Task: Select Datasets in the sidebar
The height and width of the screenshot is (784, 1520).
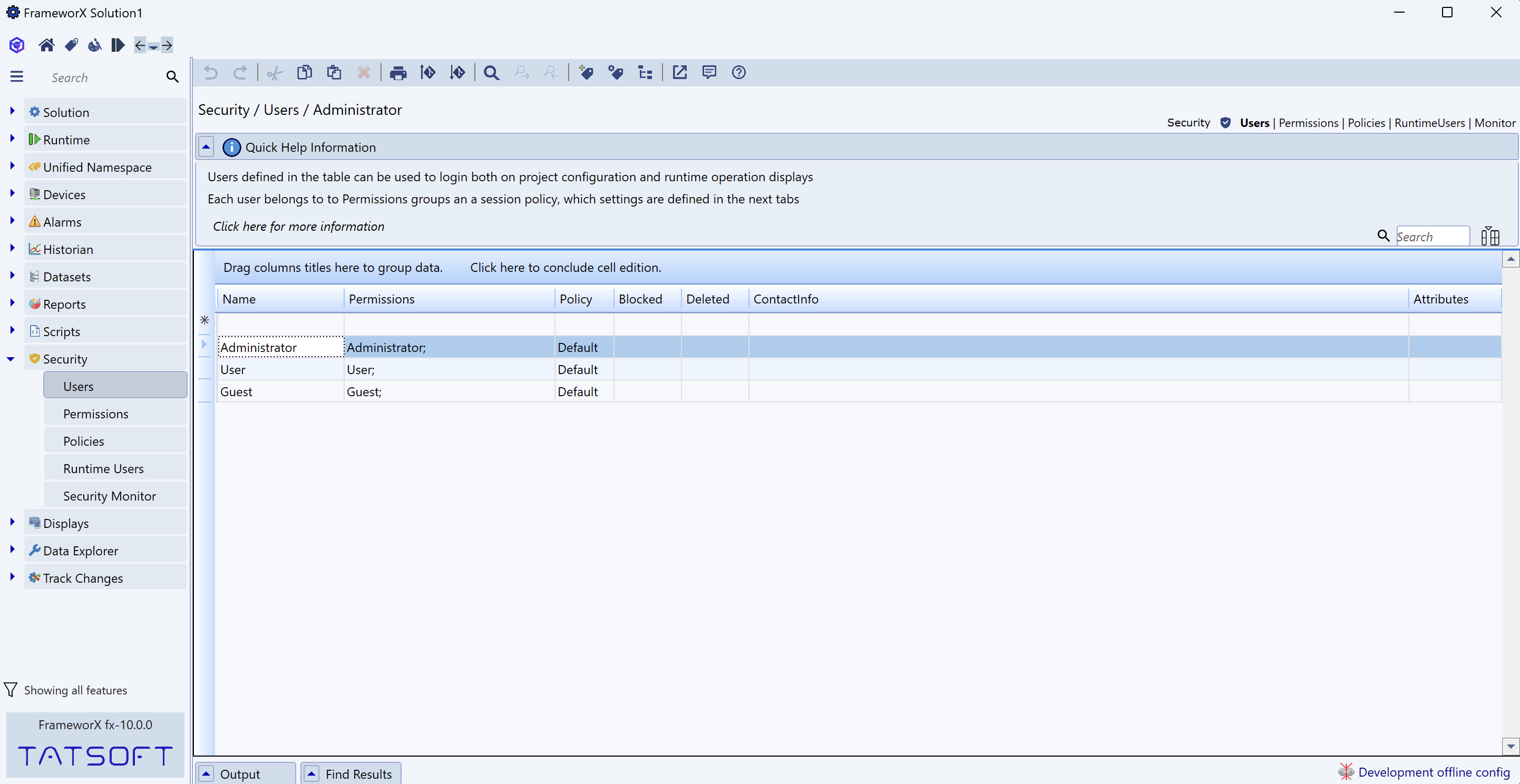Action: click(x=105, y=277)
